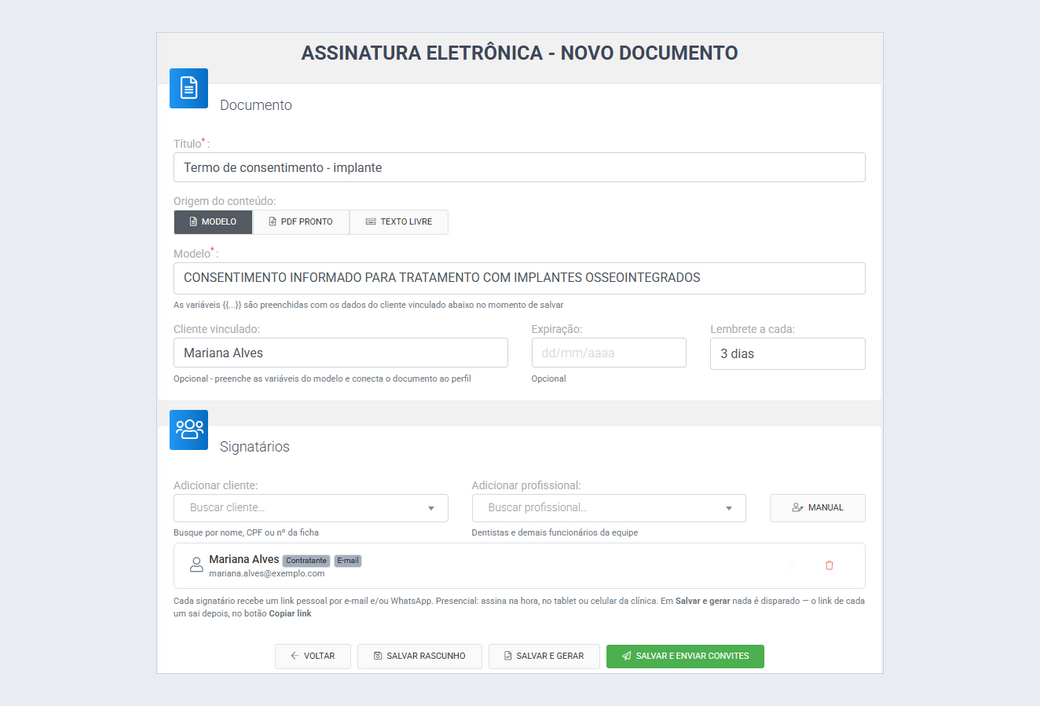This screenshot has height=706, width=1040.
Task: Click the Documento section file icon
Action: [x=188, y=88]
